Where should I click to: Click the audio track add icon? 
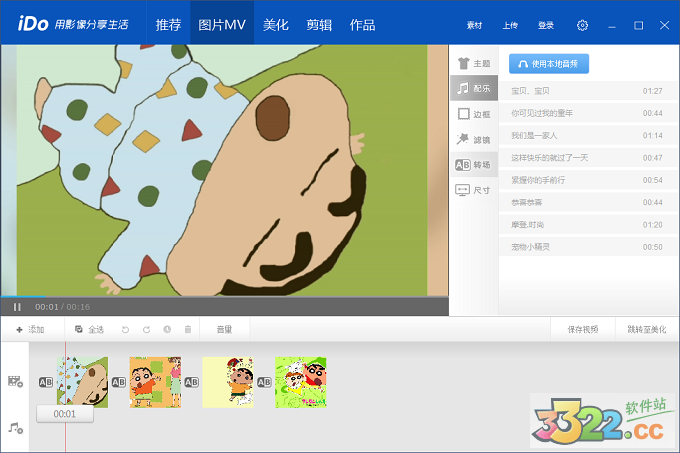coord(15,427)
